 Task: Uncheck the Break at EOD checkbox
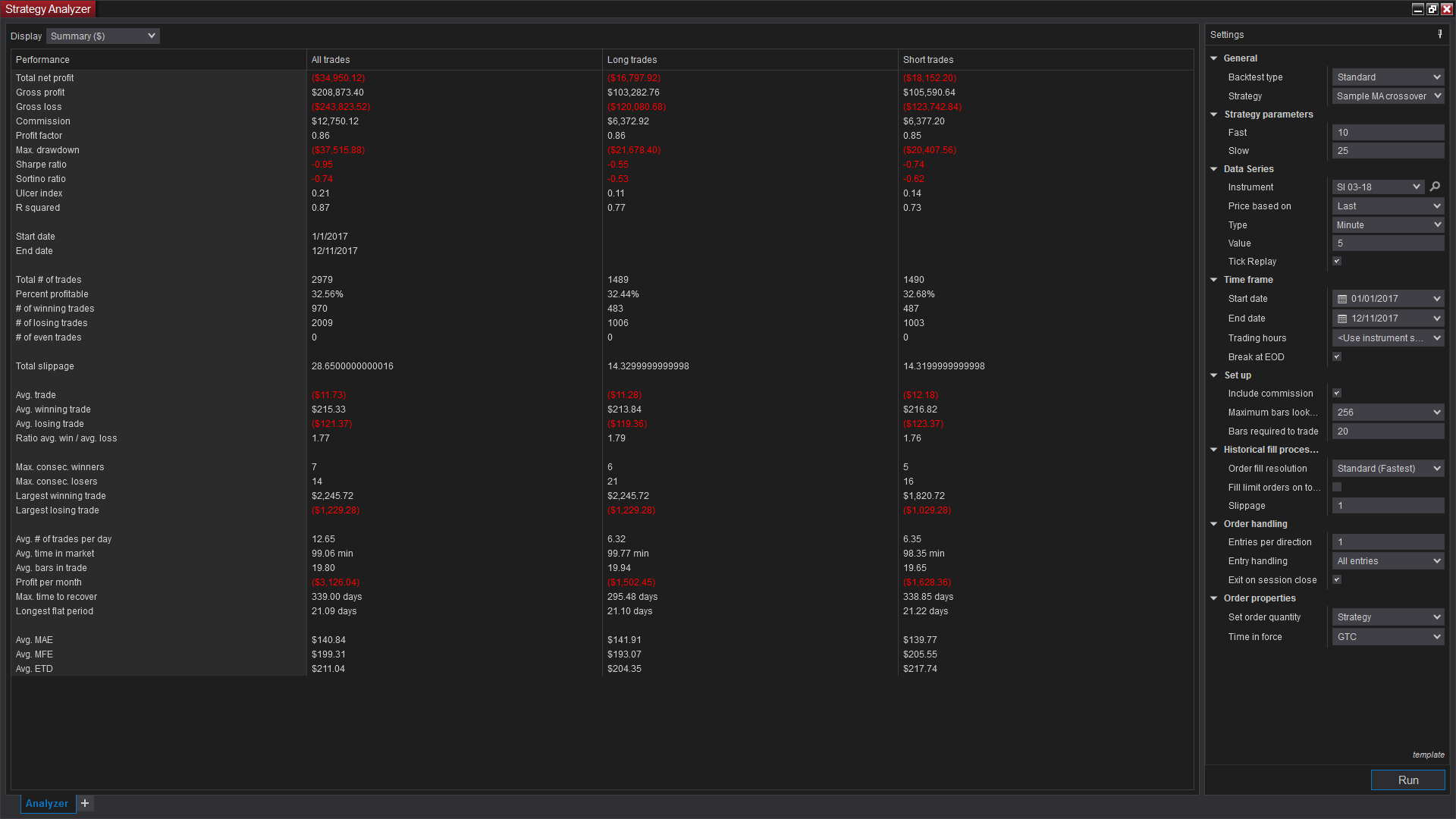(1337, 357)
